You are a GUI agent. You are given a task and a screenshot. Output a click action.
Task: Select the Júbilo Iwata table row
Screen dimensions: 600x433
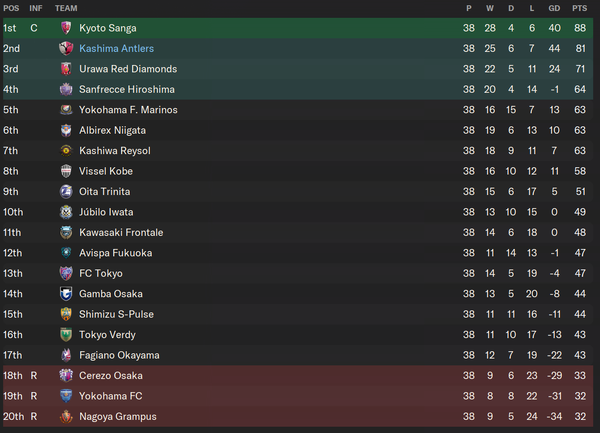point(298,212)
